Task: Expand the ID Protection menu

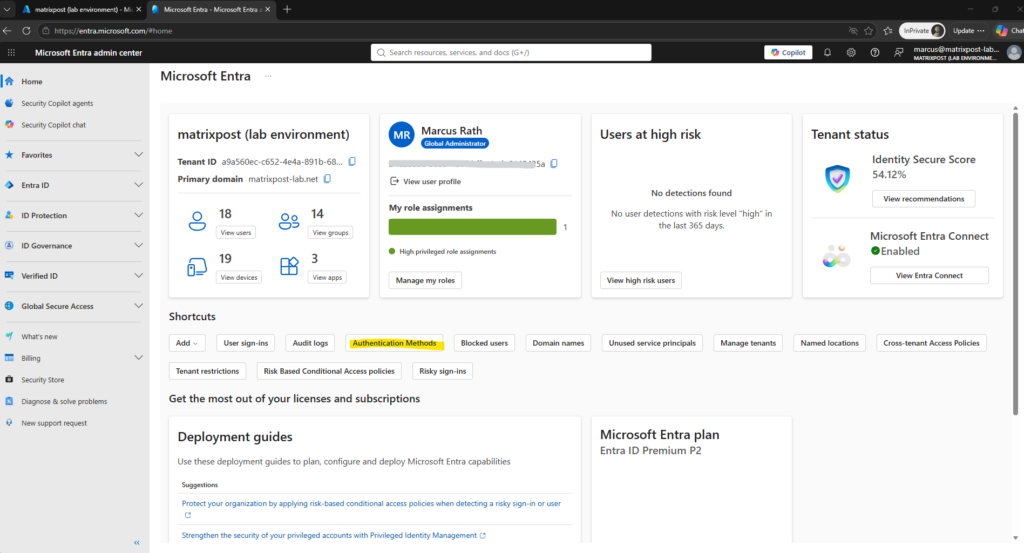Action: 138,215
